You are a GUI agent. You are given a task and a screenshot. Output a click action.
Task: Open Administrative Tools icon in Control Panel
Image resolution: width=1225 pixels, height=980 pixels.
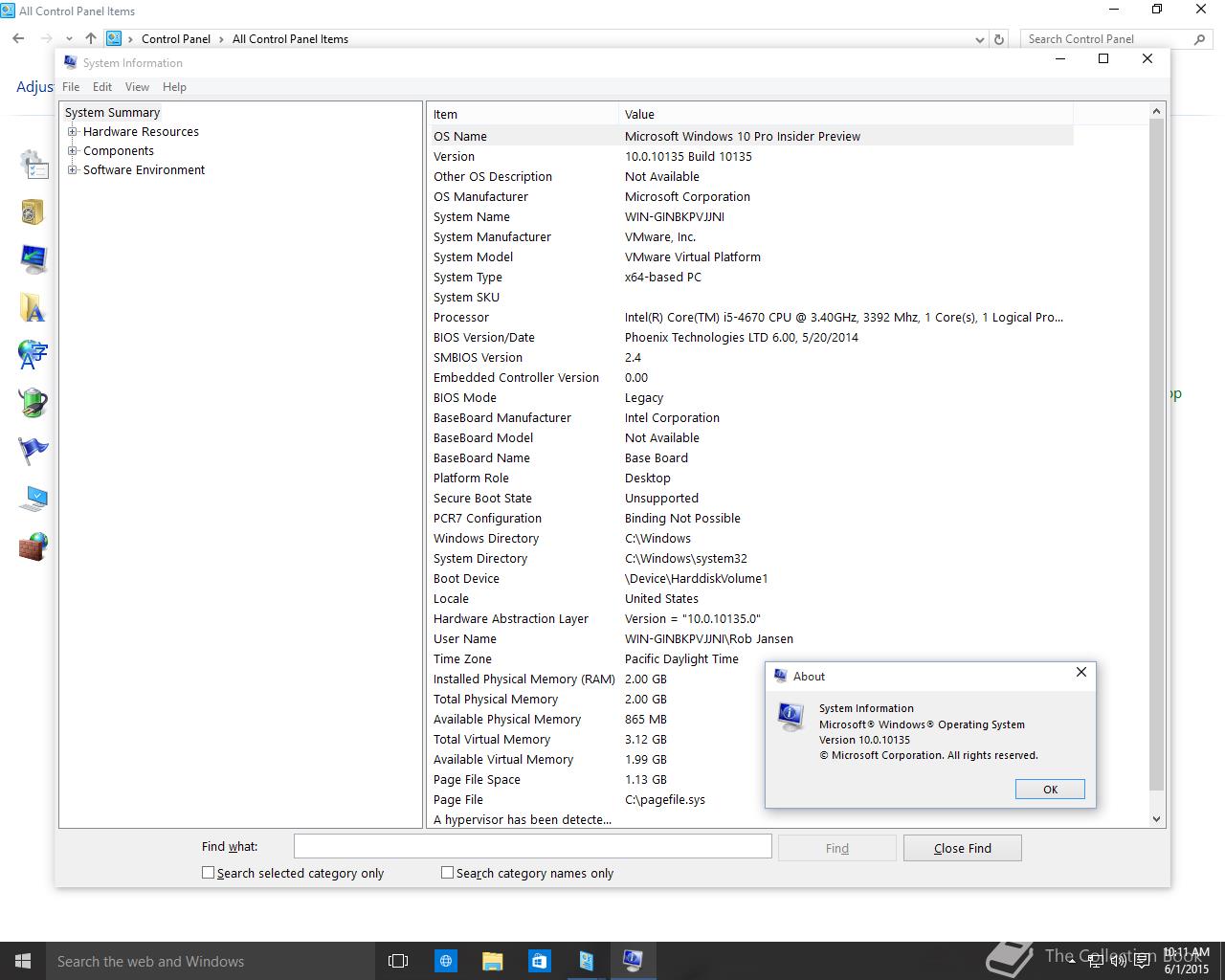tap(33, 165)
